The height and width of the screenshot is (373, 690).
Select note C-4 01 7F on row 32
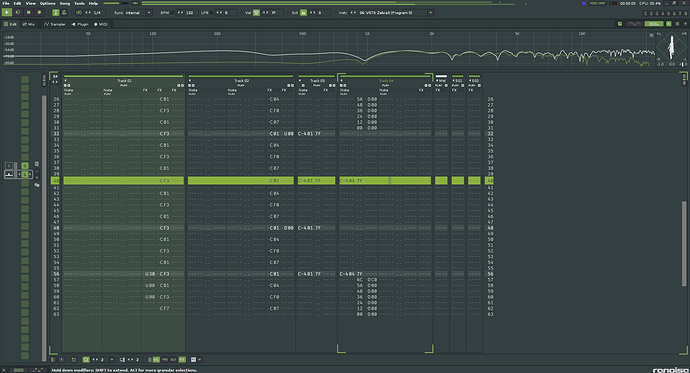[x=309, y=134]
